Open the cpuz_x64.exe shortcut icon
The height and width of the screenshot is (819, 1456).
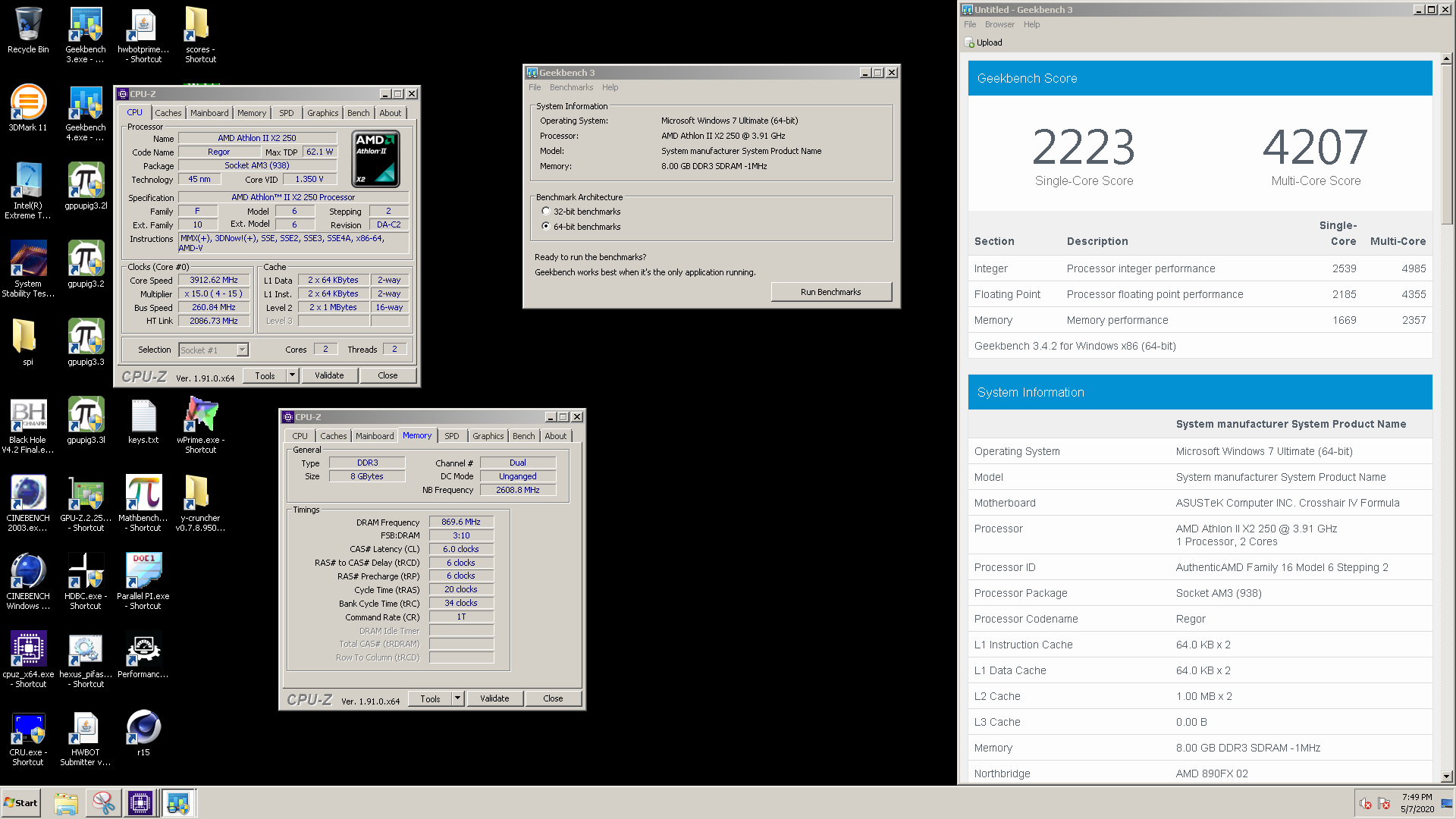tap(28, 660)
